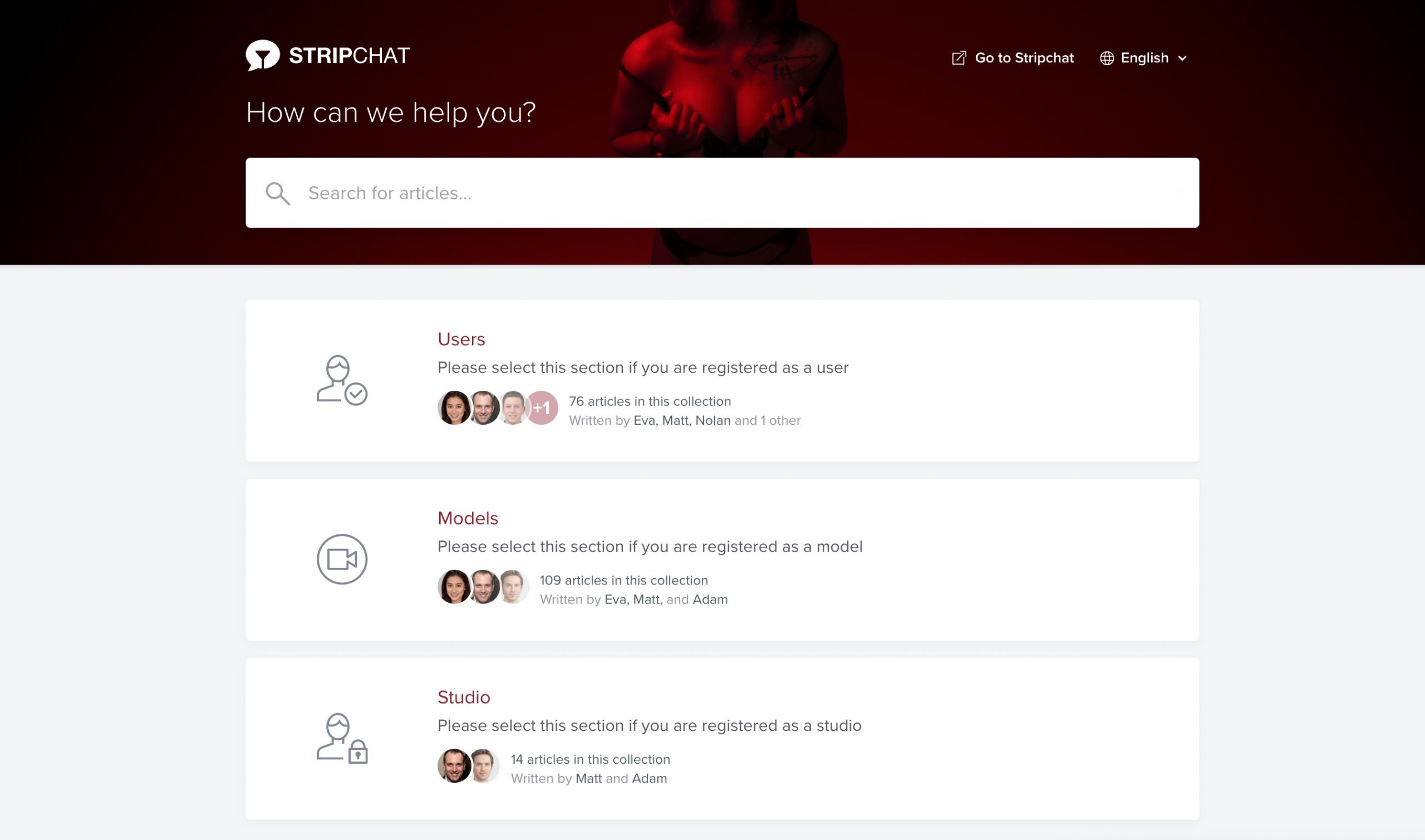Click the search articles input field
This screenshot has height=840, width=1425.
(723, 192)
